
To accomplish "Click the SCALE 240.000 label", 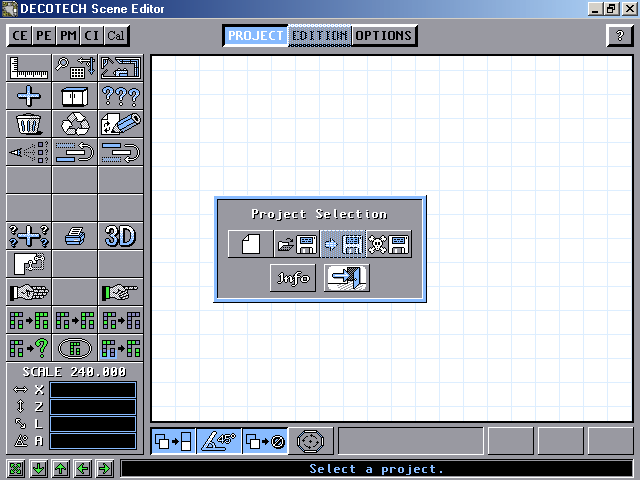I will (x=74, y=372).
